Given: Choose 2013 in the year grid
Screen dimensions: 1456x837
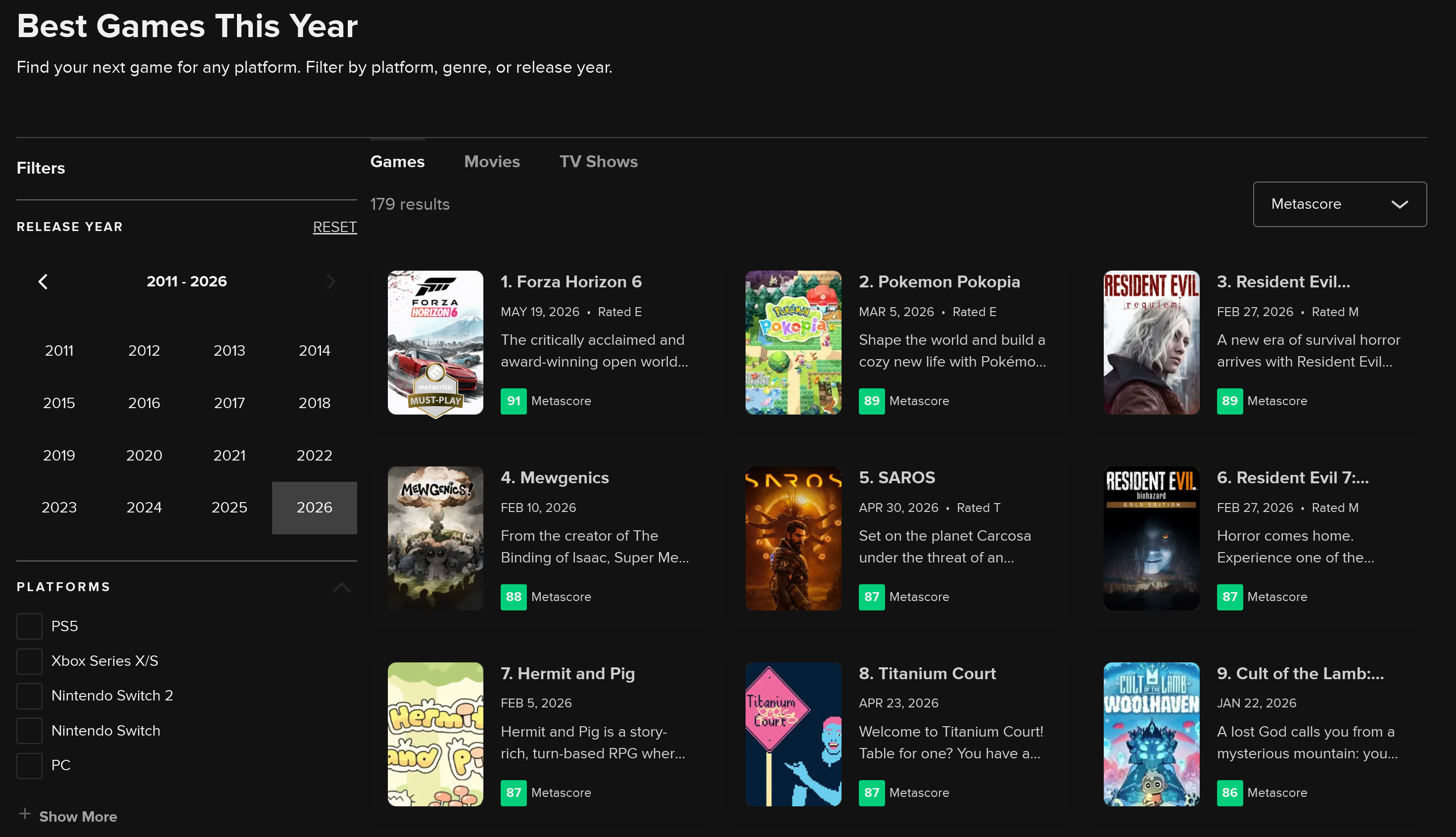Looking at the screenshot, I should pos(230,351).
